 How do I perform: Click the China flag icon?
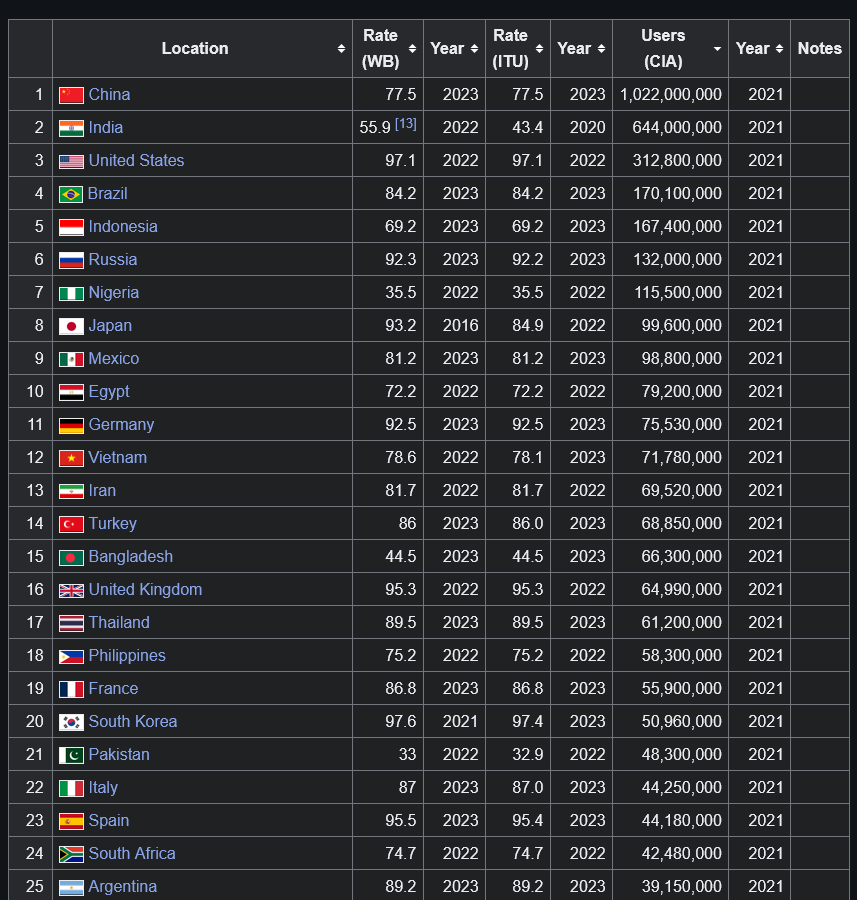tap(71, 95)
